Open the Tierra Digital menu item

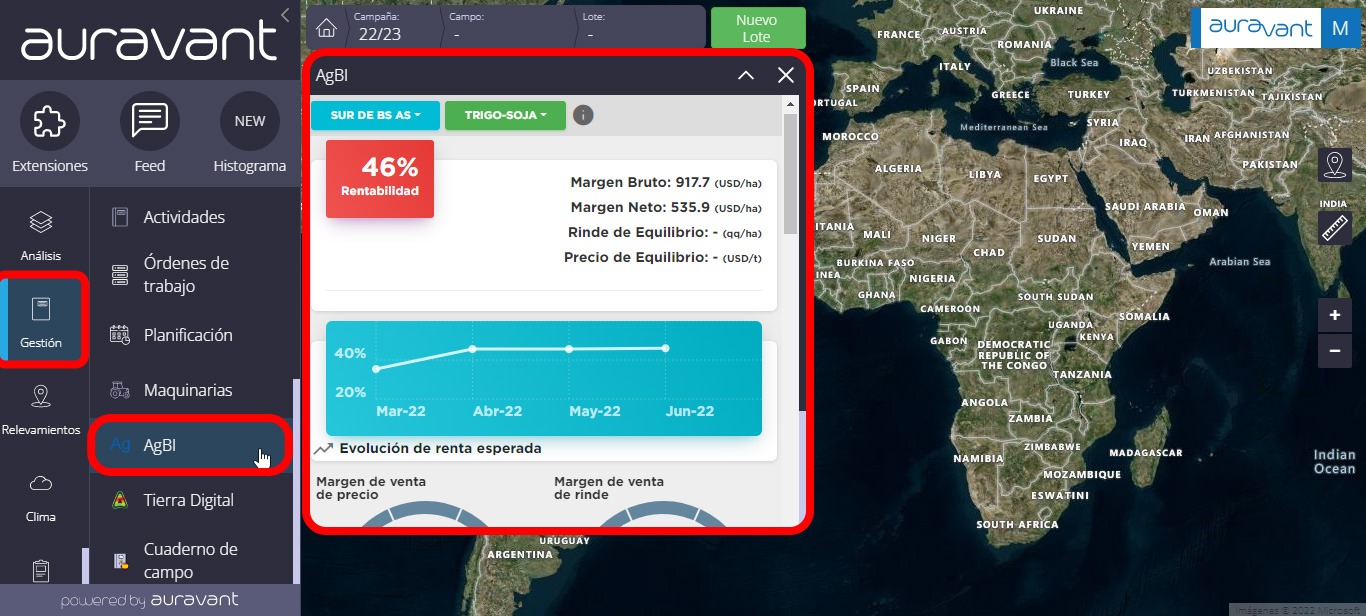[x=190, y=500]
